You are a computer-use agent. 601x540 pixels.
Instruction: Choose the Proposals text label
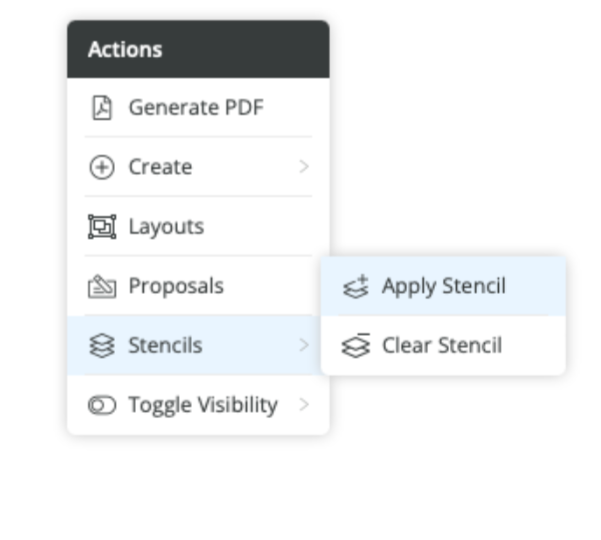point(176,287)
